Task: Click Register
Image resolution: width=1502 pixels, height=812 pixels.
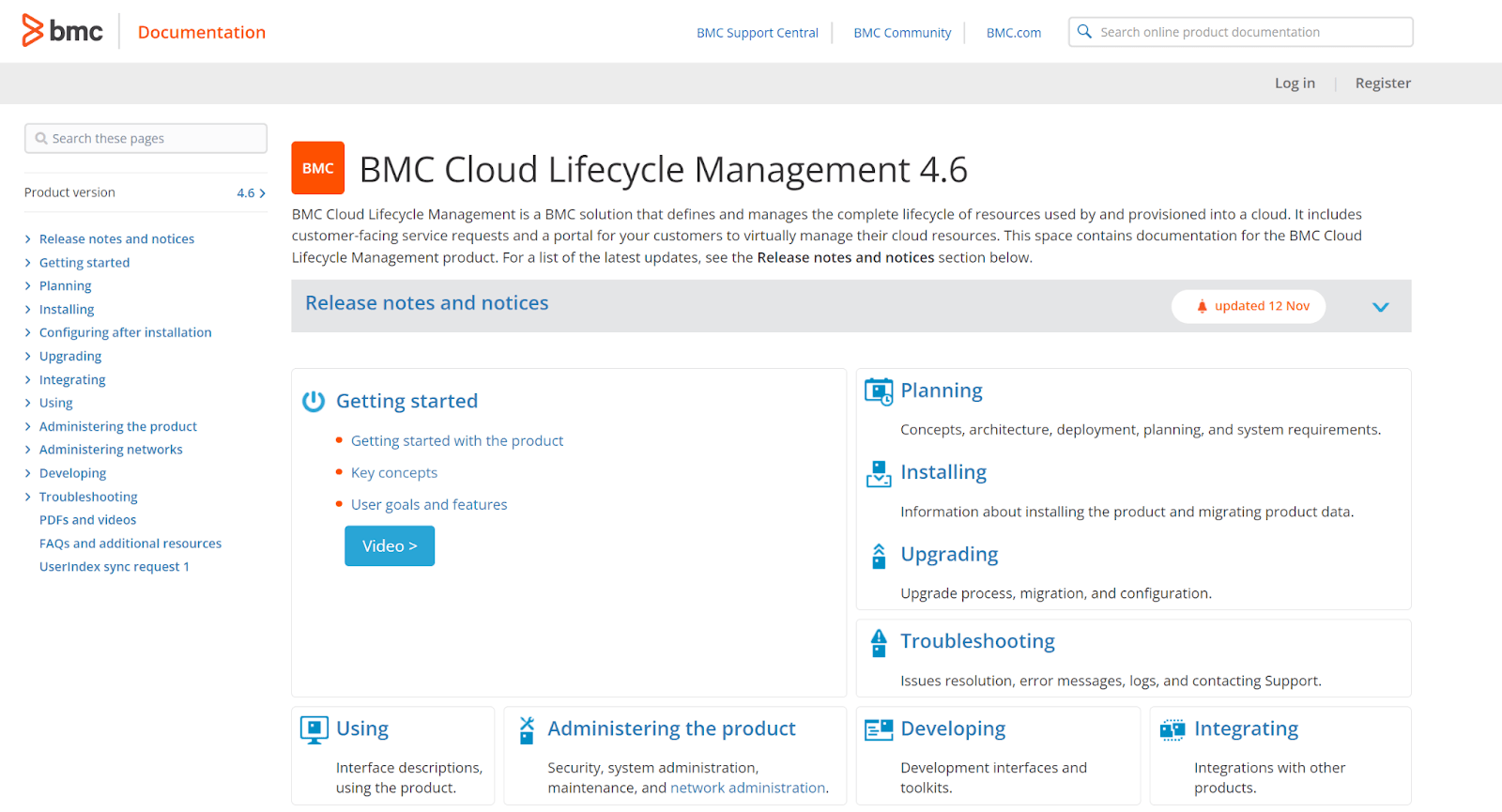Action: coord(1383,84)
